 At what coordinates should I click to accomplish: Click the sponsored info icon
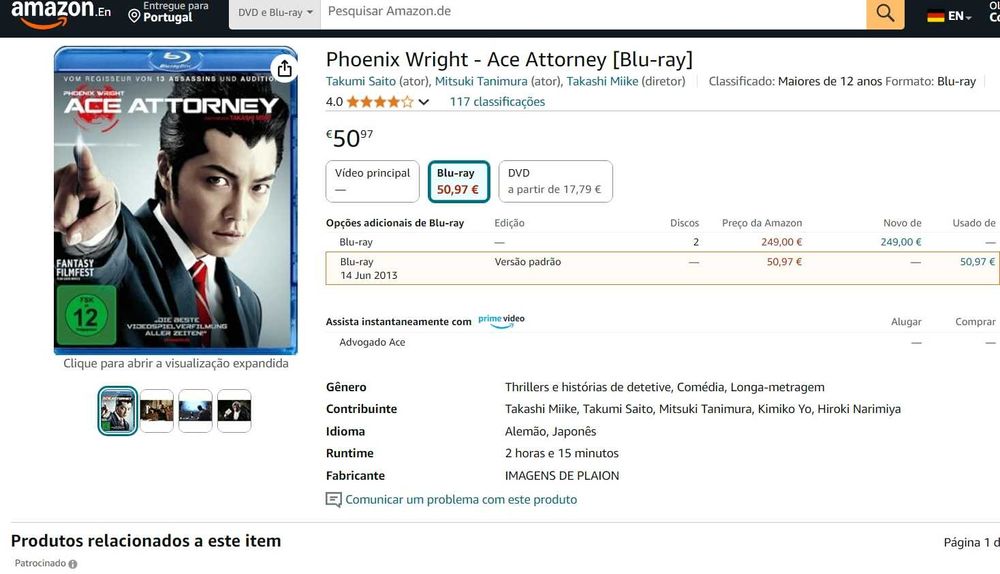pyautogui.click(x=72, y=564)
